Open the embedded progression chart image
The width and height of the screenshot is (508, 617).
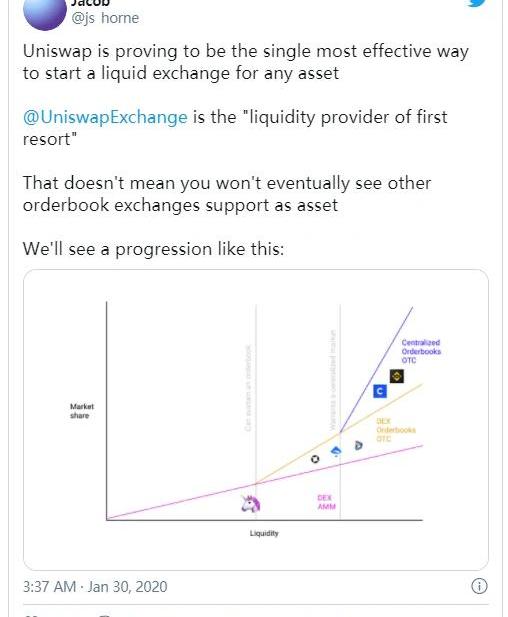click(x=256, y=420)
